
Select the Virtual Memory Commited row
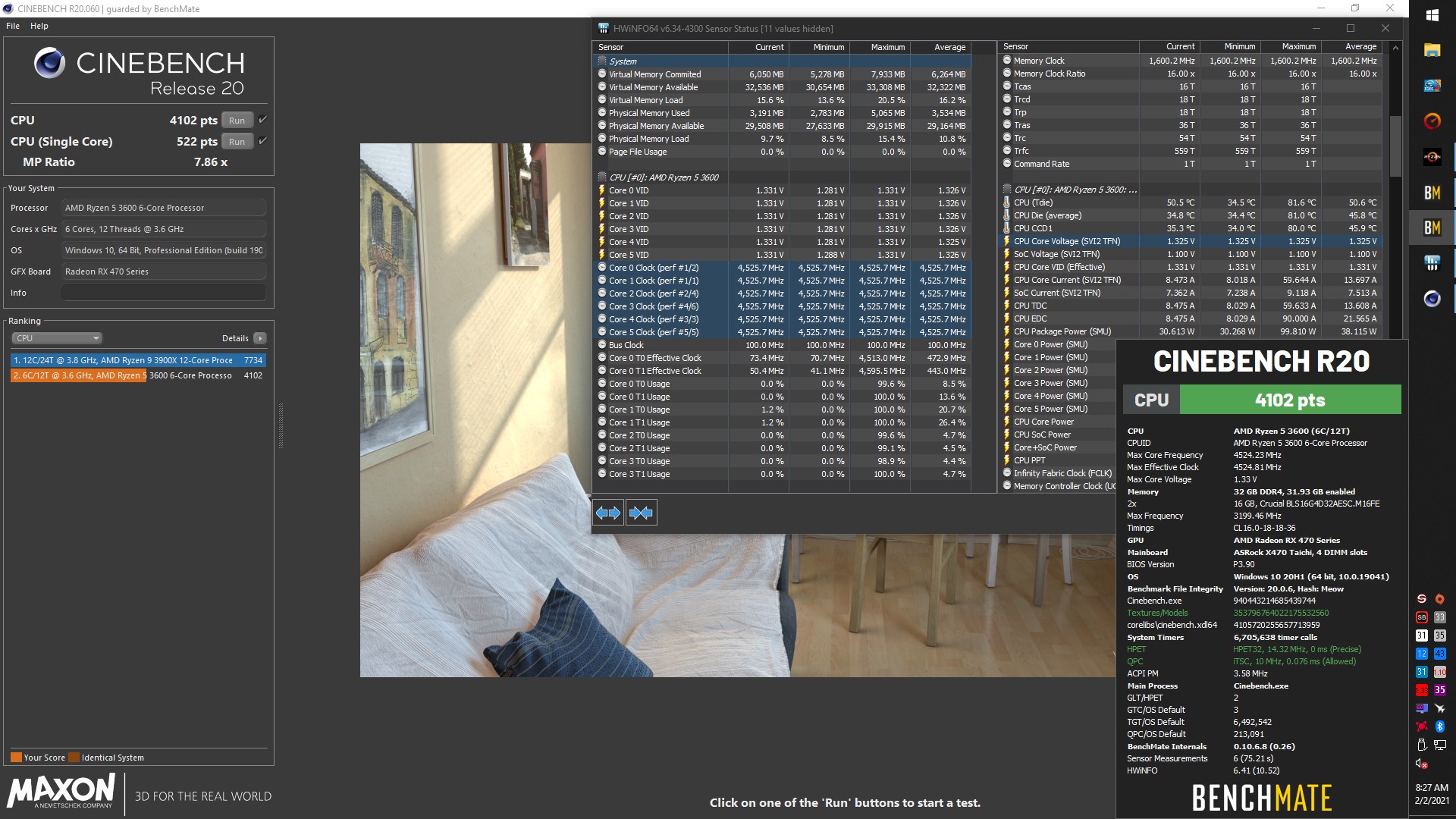tap(782, 74)
